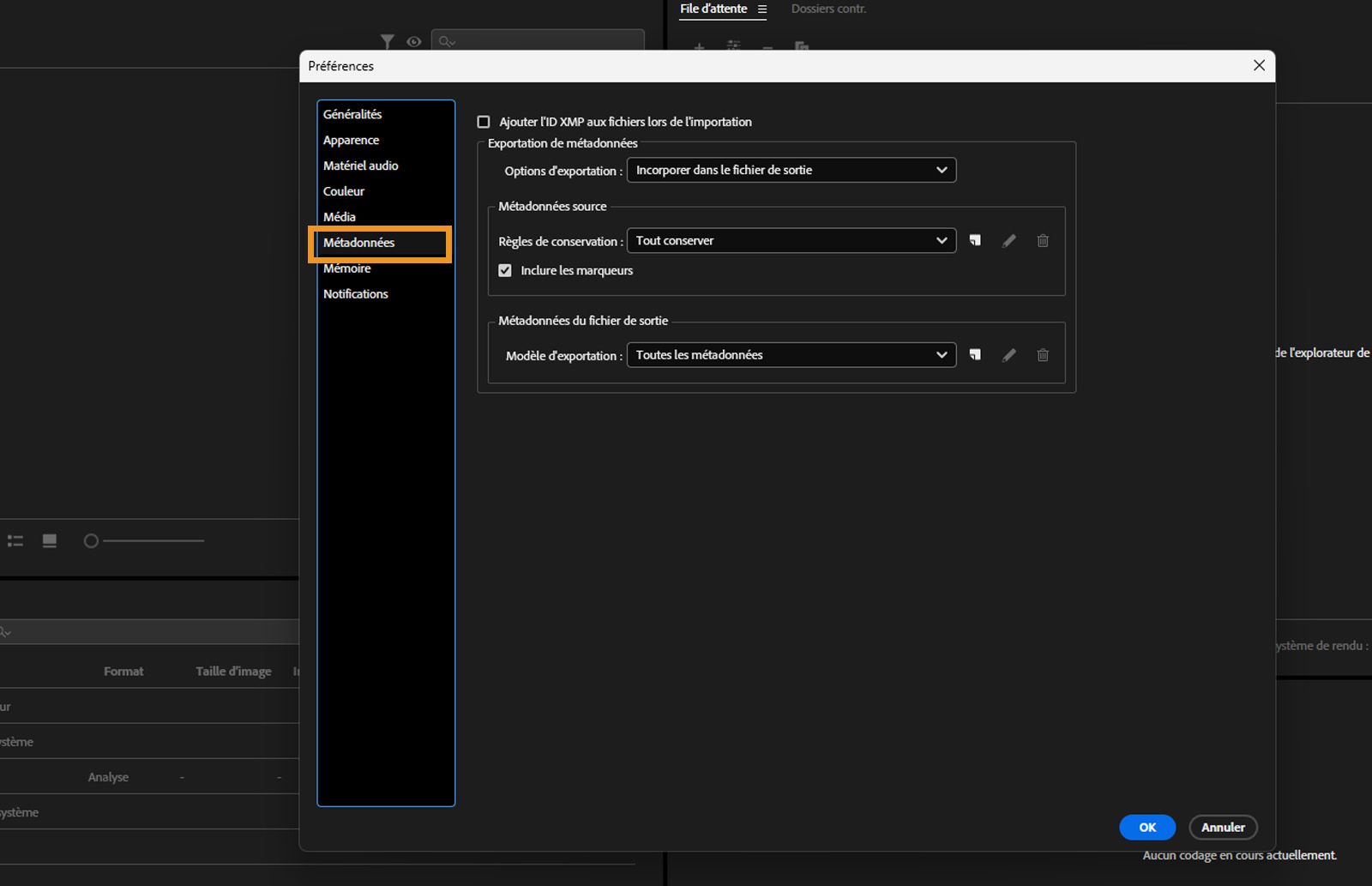Click the Métadonnées source group label
1372x886 pixels.
pyautogui.click(x=552, y=207)
